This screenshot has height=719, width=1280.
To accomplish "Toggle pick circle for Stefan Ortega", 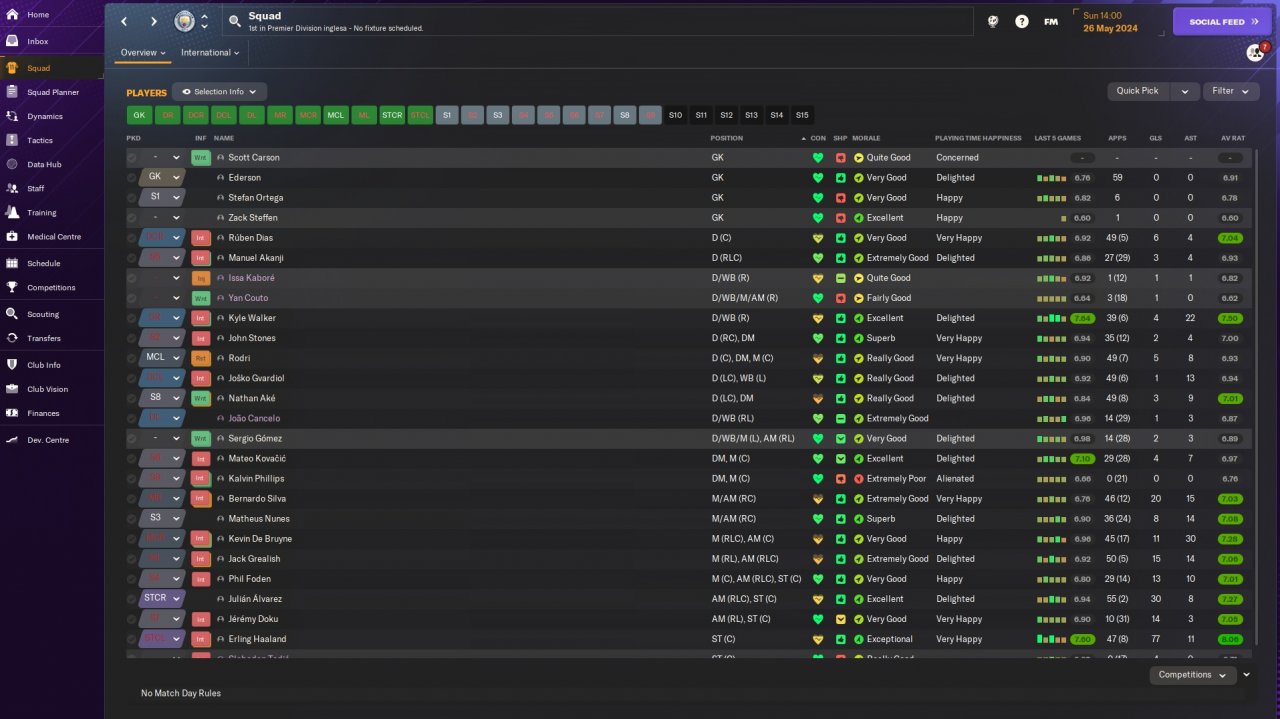I will (132, 198).
